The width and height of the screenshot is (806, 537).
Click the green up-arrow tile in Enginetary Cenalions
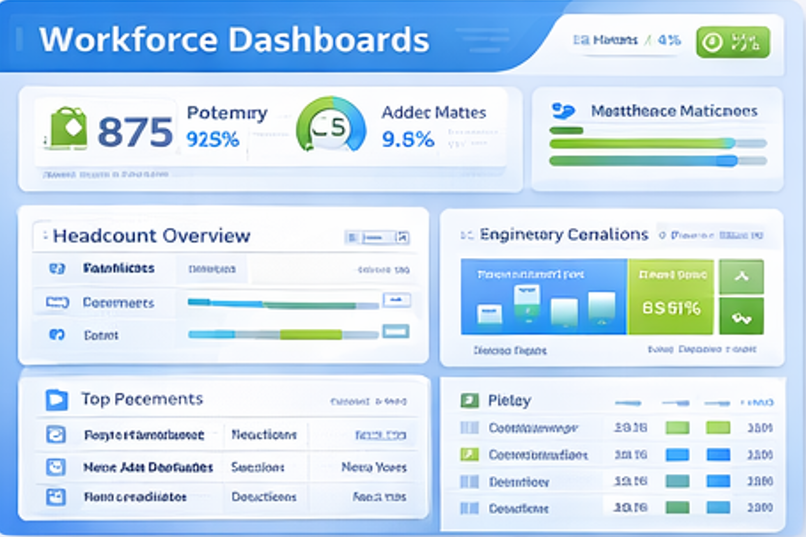click(741, 277)
